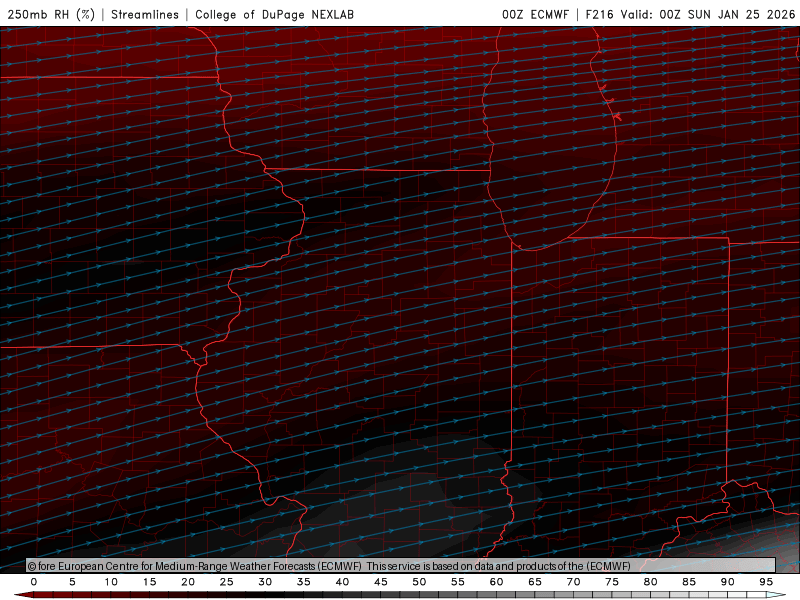
Task: Click the '85' value on the color scale
Action: coord(689,582)
